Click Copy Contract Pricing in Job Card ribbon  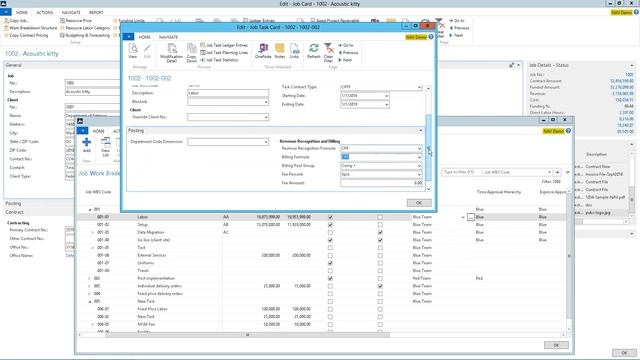(26, 35)
